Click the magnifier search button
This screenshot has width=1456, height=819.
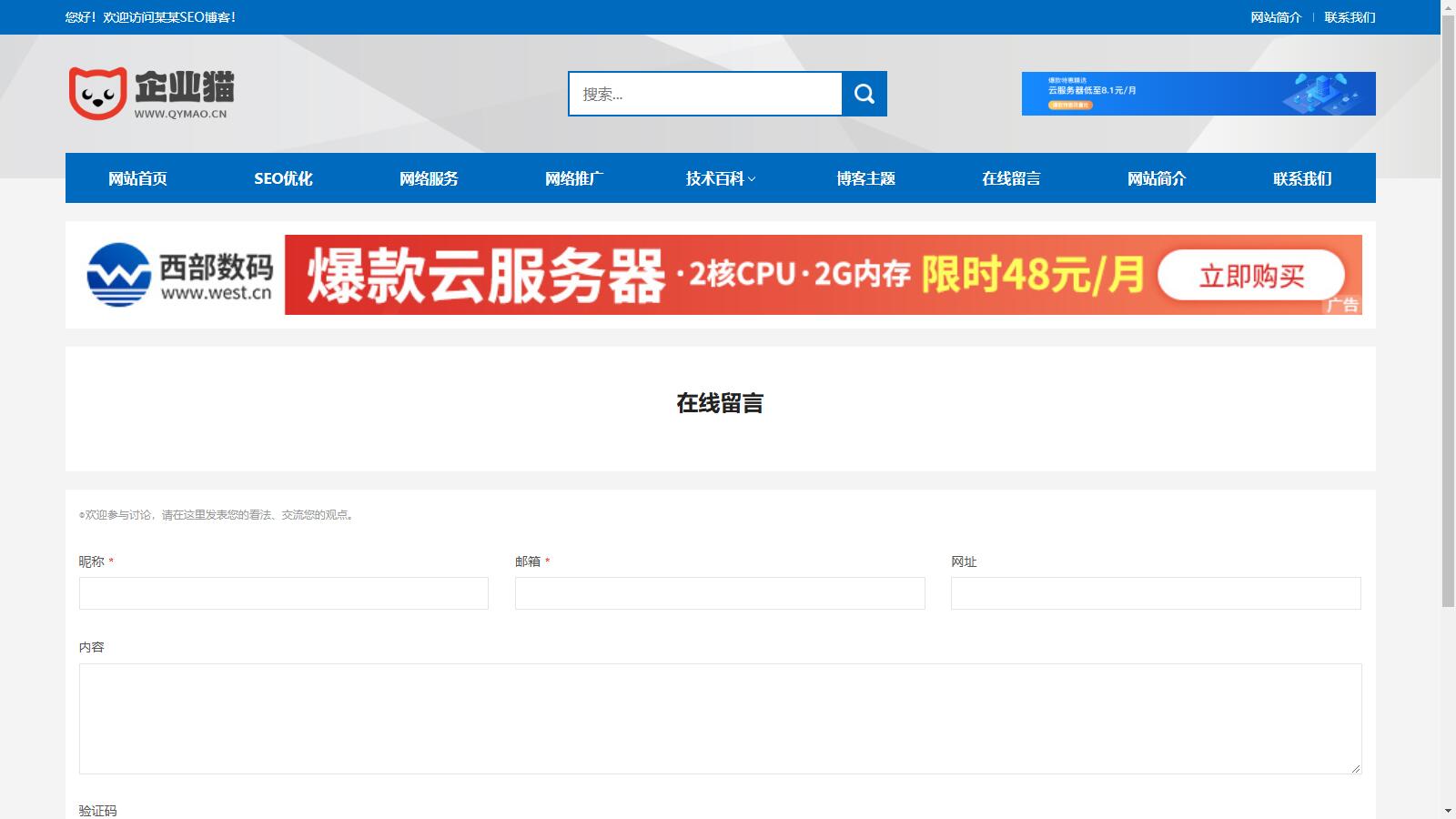click(864, 94)
